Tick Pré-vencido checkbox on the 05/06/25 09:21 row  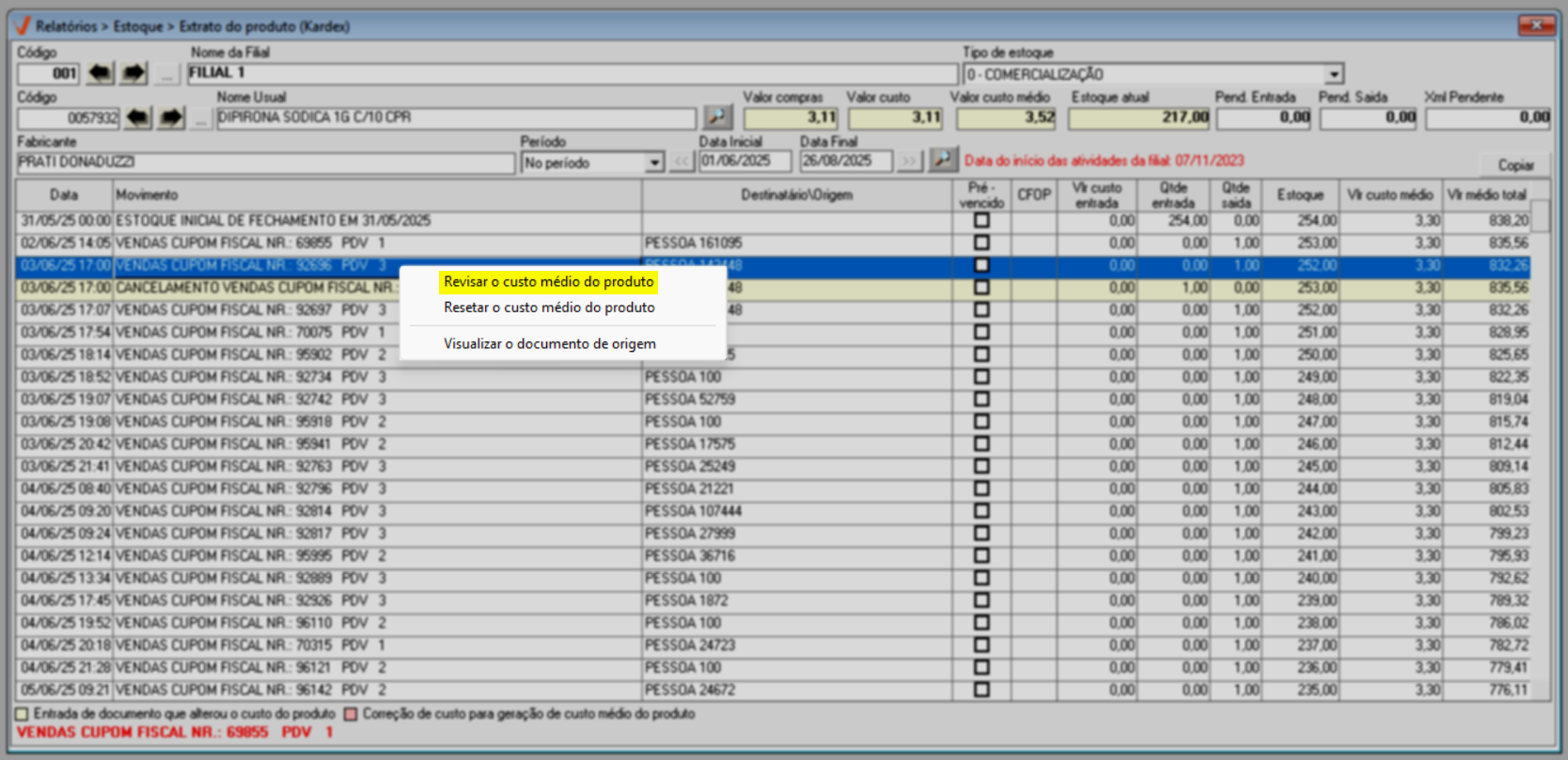pos(981,689)
